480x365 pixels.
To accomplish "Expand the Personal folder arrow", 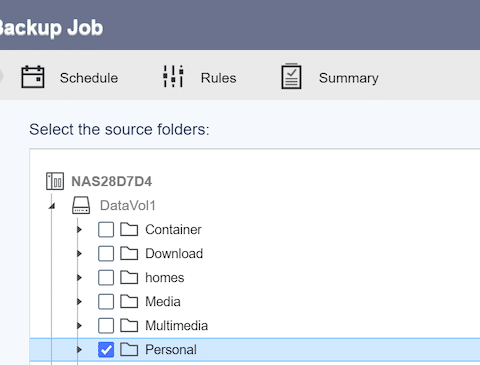I will [x=79, y=350].
